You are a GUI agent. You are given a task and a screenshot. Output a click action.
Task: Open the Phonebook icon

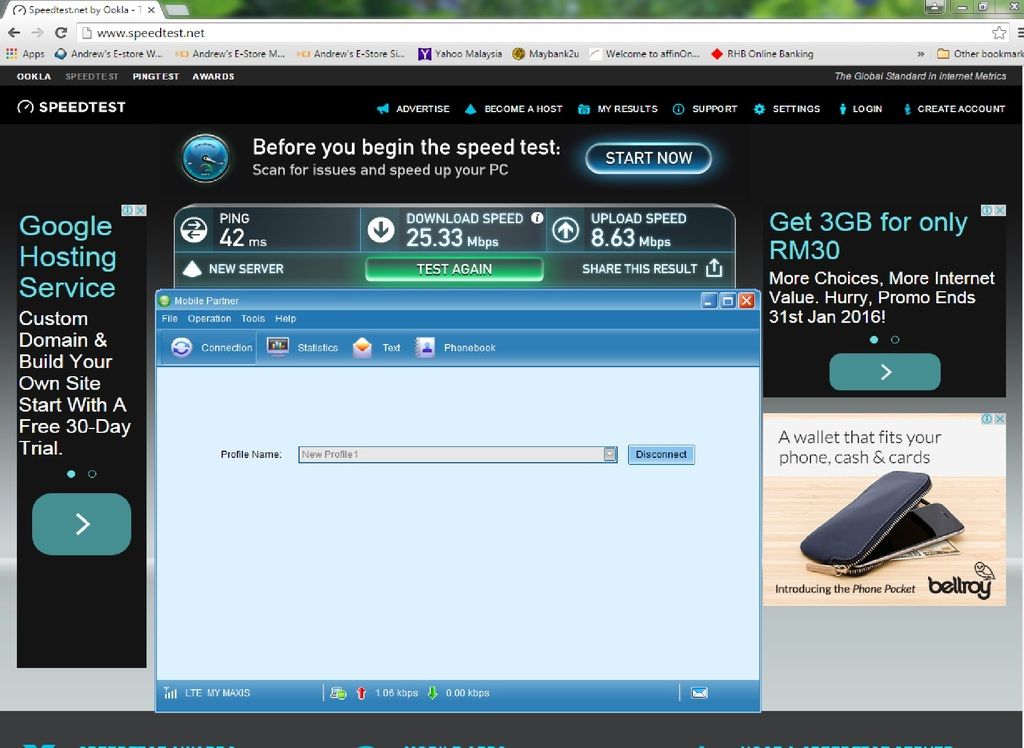(x=425, y=347)
